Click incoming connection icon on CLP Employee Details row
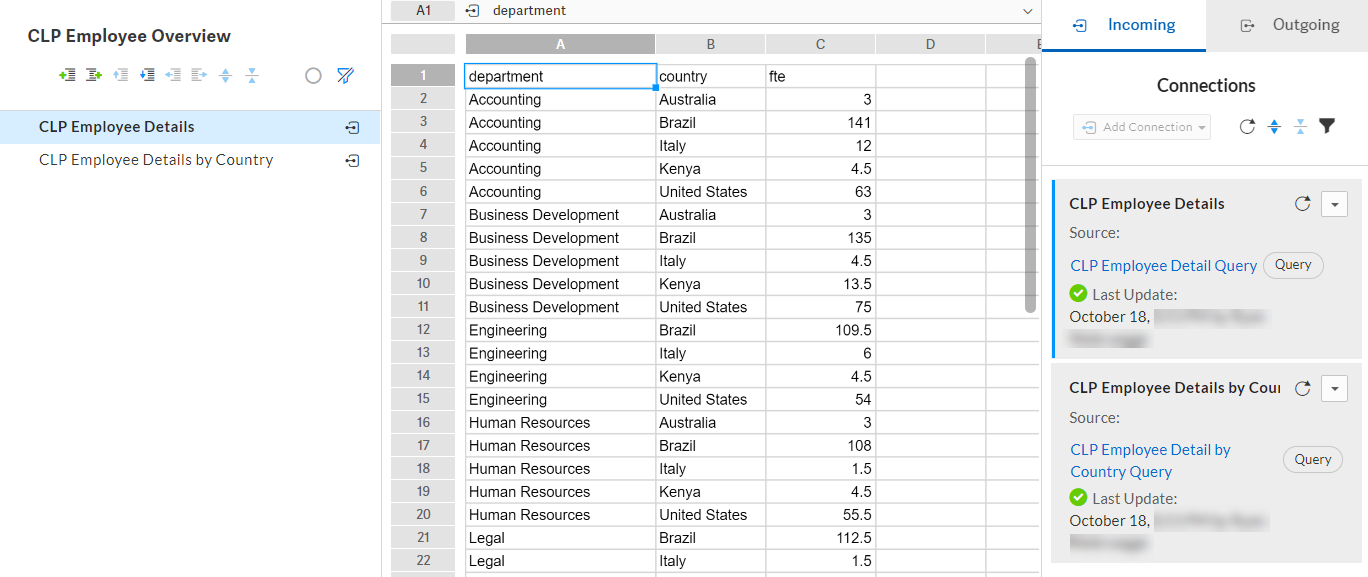The height and width of the screenshot is (577, 1368). pos(352,128)
